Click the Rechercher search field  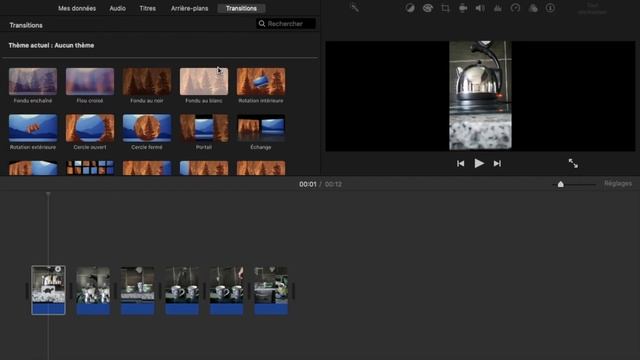pyautogui.click(x=286, y=24)
